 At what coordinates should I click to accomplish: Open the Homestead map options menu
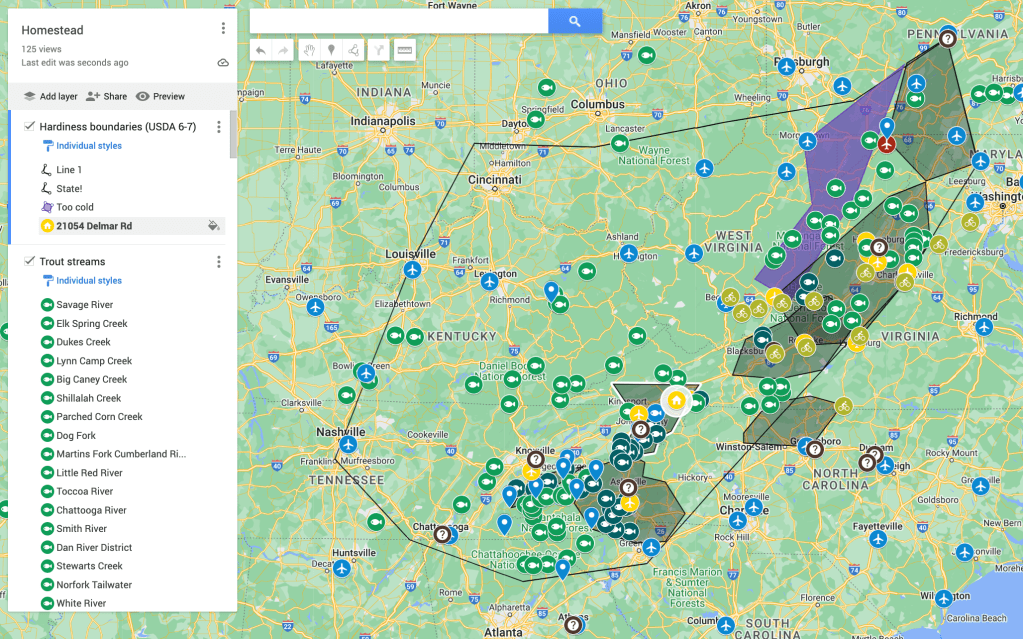pos(223,29)
